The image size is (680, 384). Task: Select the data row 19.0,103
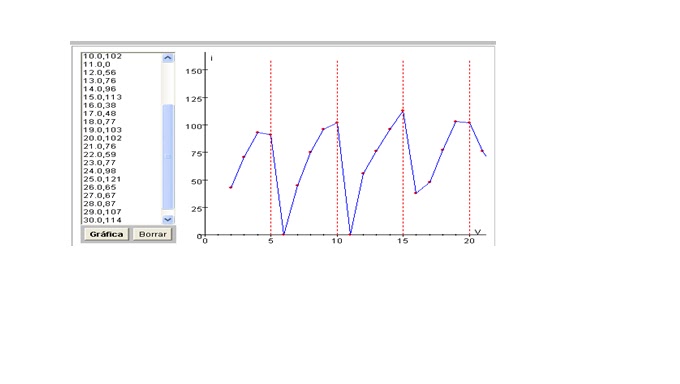pos(102,130)
